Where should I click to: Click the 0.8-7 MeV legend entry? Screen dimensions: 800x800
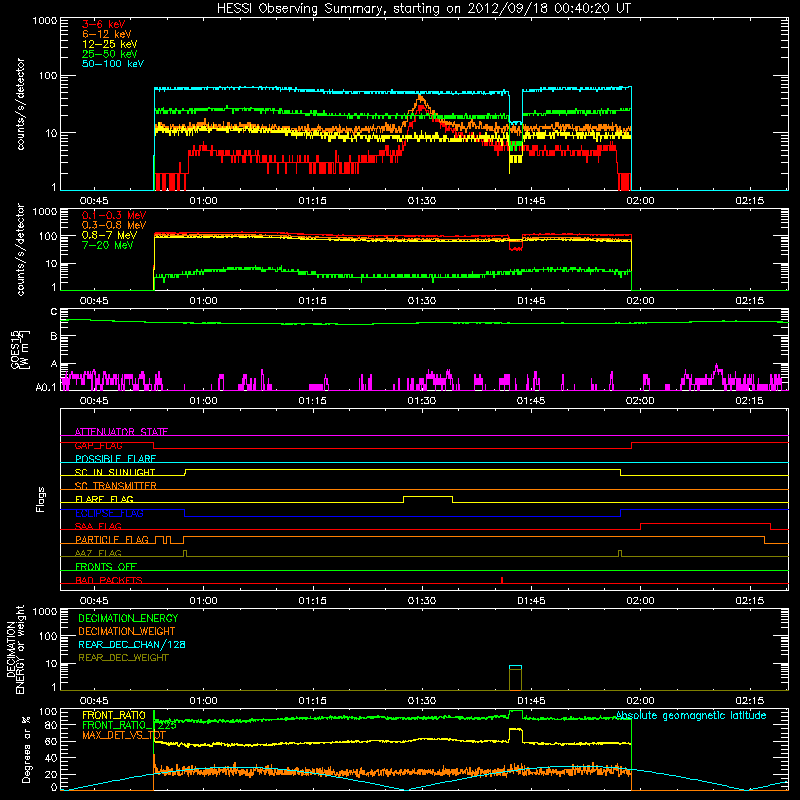click(110, 235)
